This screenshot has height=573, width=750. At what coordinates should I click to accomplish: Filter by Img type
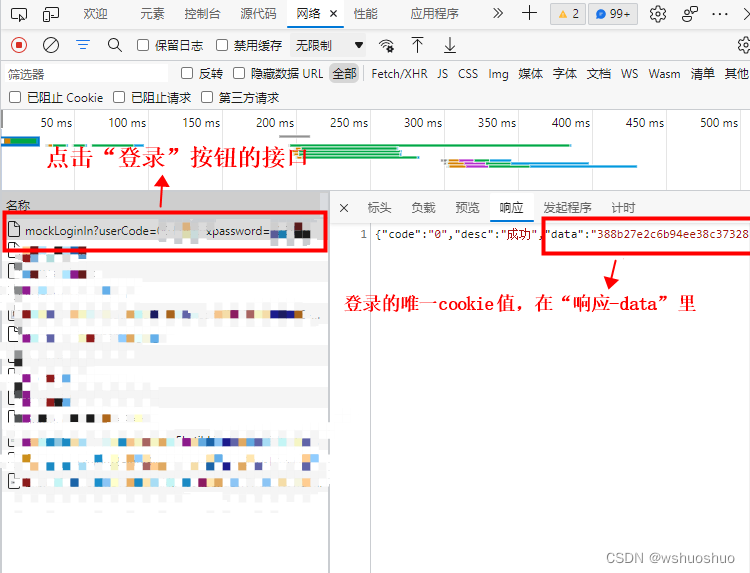click(x=498, y=74)
